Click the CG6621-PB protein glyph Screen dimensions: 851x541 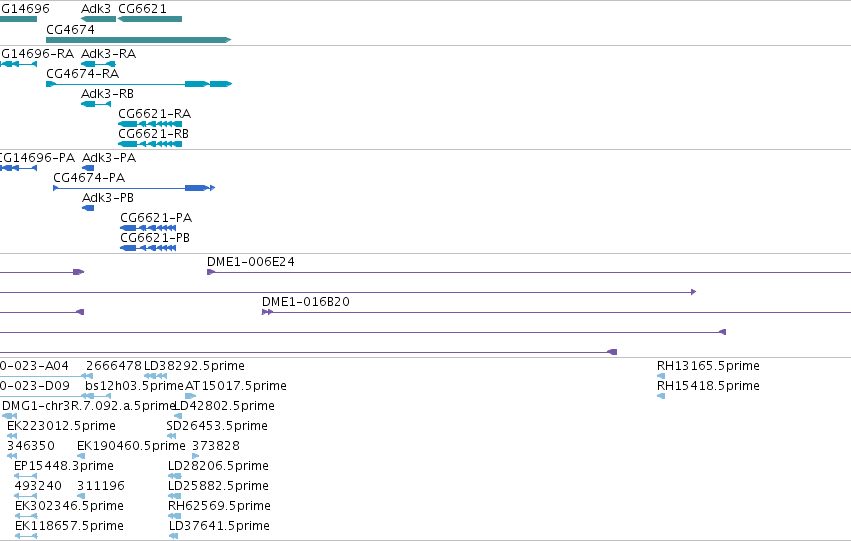pyautogui.click(x=148, y=249)
